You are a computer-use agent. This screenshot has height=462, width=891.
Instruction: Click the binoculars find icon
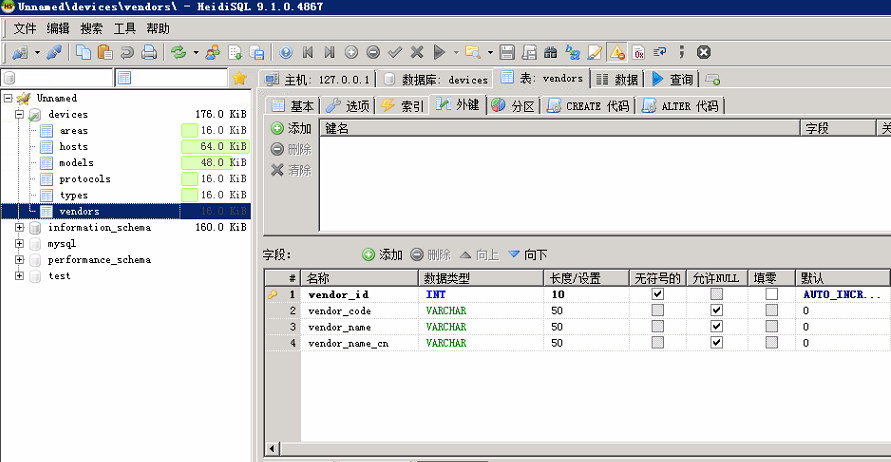pyautogui.click(x=551, y=52)
